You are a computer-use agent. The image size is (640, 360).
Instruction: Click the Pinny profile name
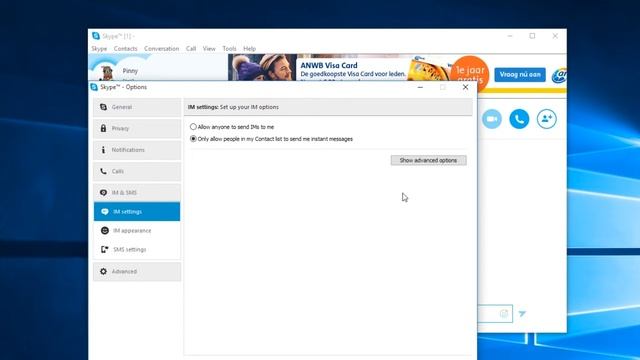pyautogui.click(x=130, y=71)
